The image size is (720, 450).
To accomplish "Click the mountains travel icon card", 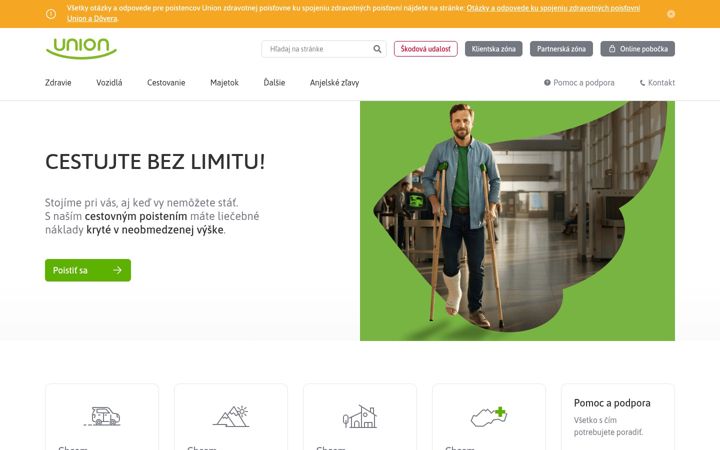I will pyautogui.click(x=231, y=417).
